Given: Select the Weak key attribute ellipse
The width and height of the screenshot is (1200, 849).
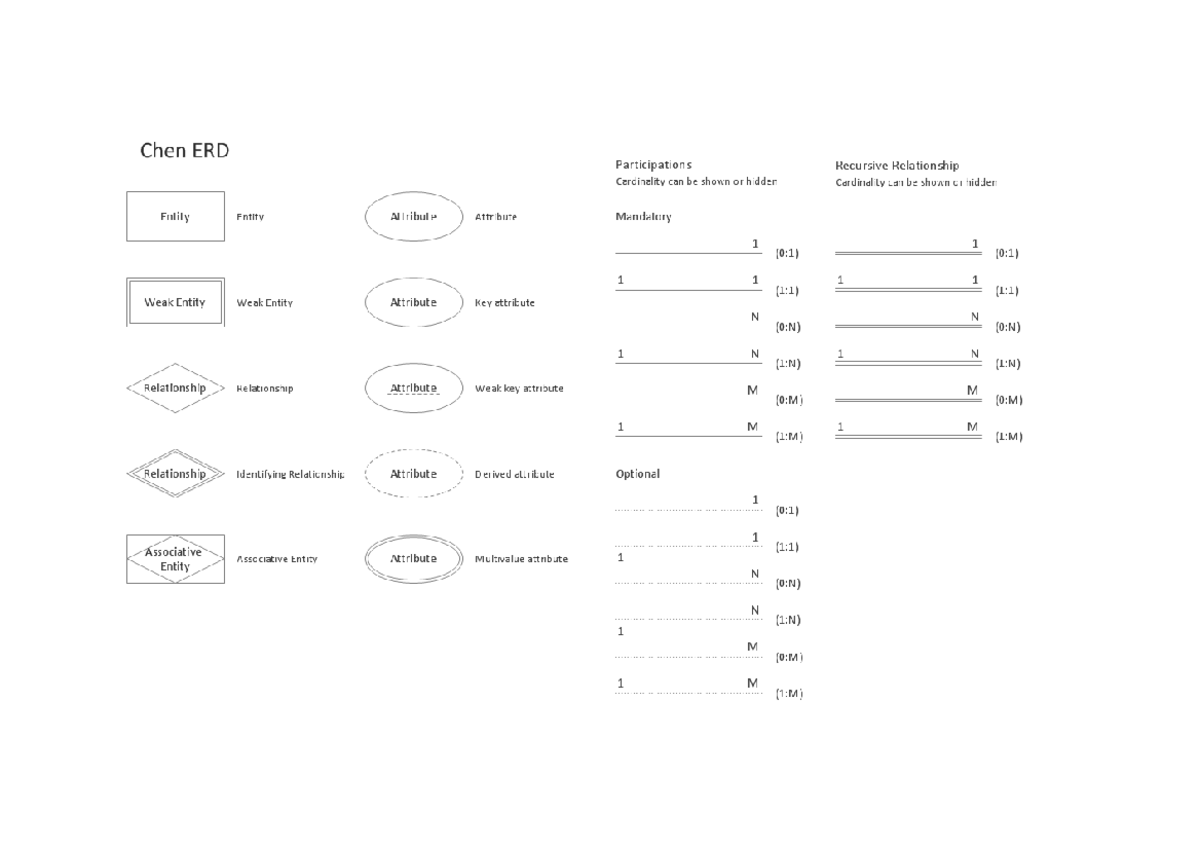Looking at the screenshot, I should [414, 388].
